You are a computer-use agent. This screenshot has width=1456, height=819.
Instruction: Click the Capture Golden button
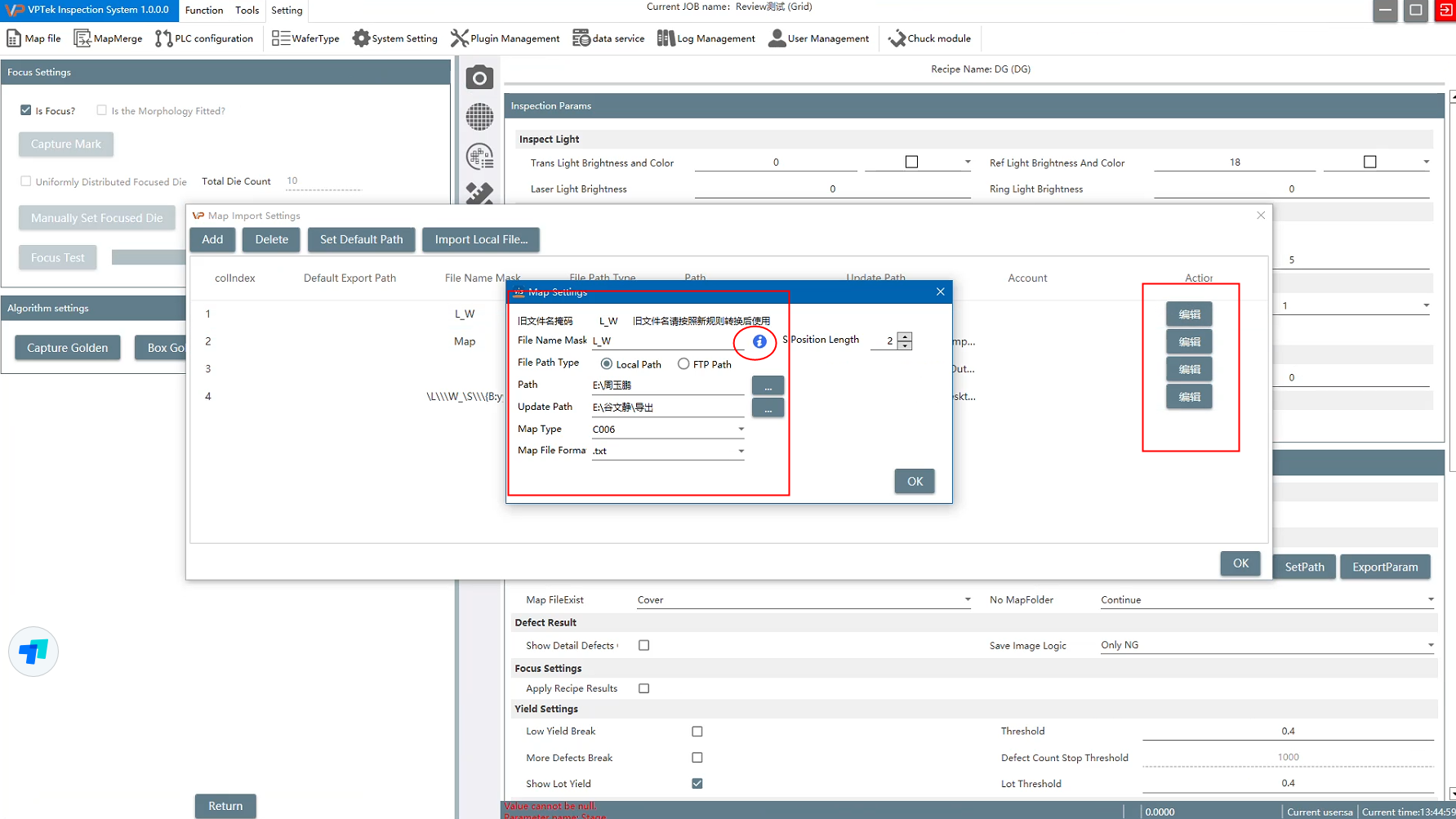point(67,348)
